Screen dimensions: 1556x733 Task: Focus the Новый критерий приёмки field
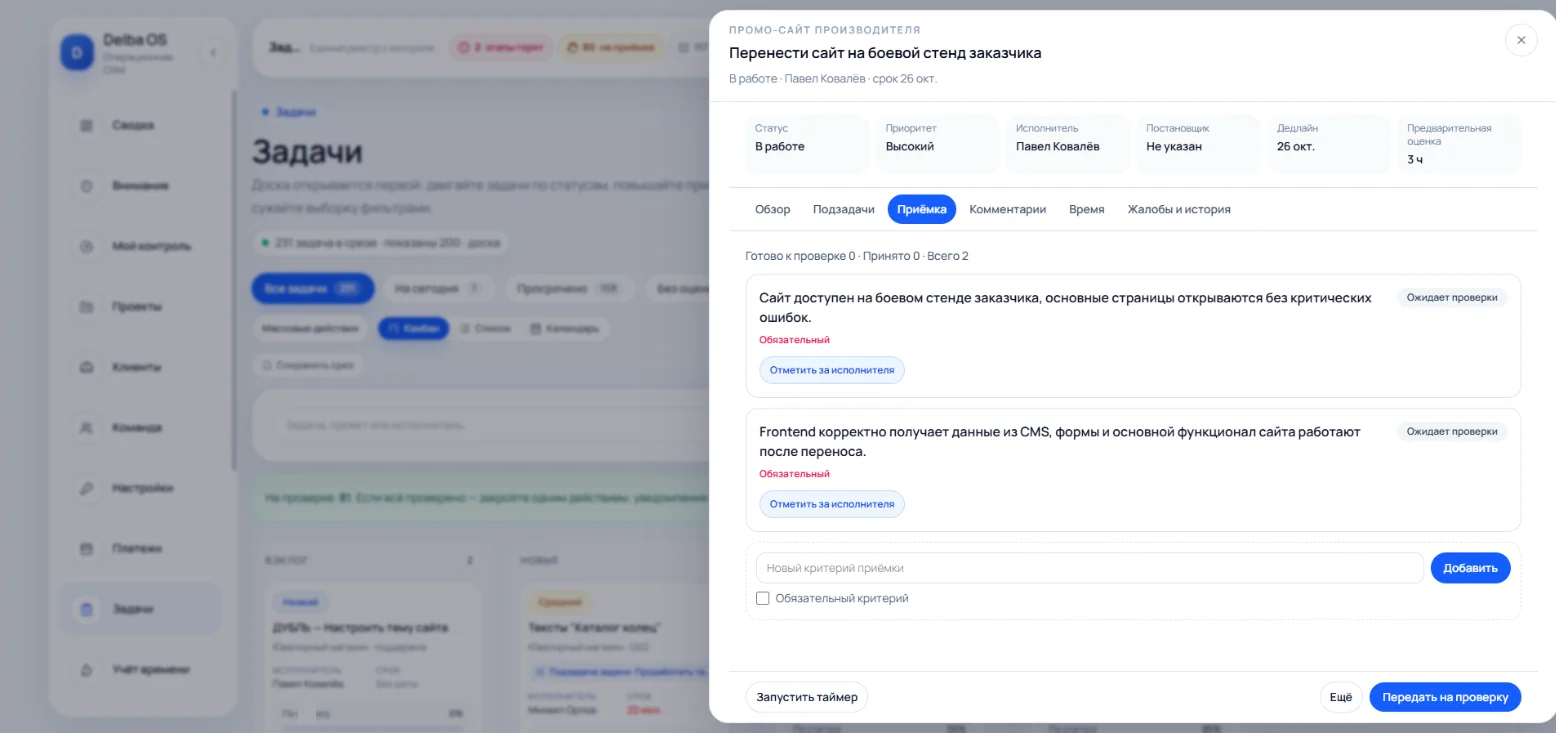1090,568
